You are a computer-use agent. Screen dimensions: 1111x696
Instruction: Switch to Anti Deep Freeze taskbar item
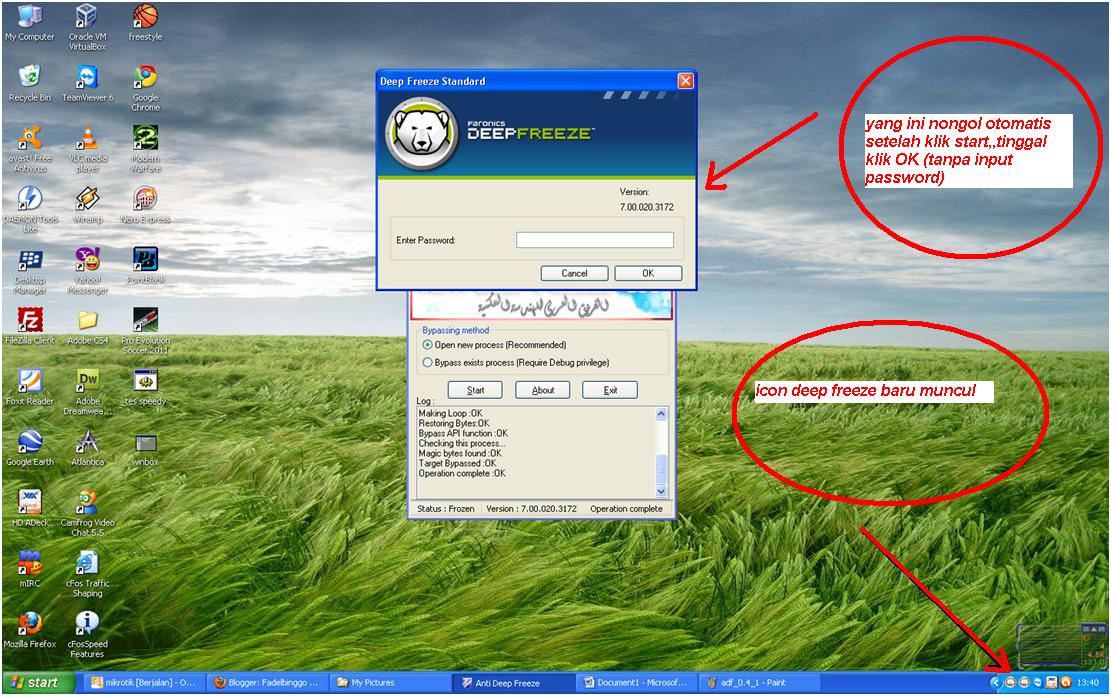coord(513,683)
